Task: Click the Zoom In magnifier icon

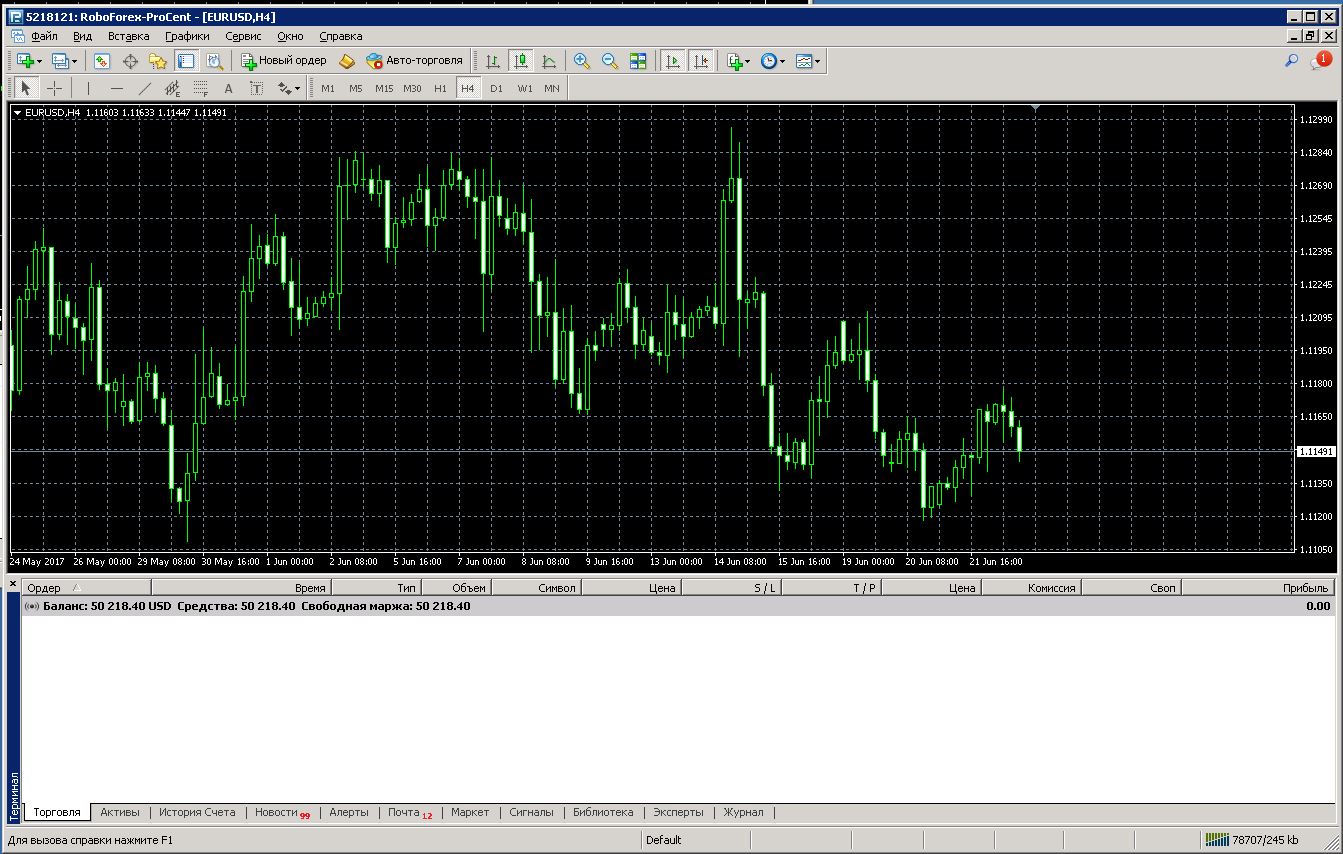Action: [581, 61]
